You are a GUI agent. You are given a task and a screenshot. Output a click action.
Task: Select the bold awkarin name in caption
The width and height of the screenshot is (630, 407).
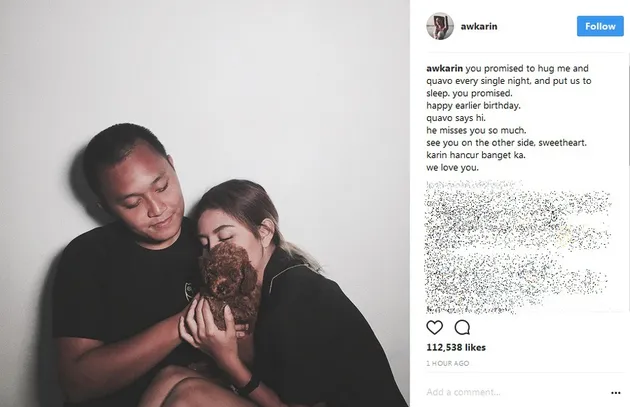pos(444,68)
